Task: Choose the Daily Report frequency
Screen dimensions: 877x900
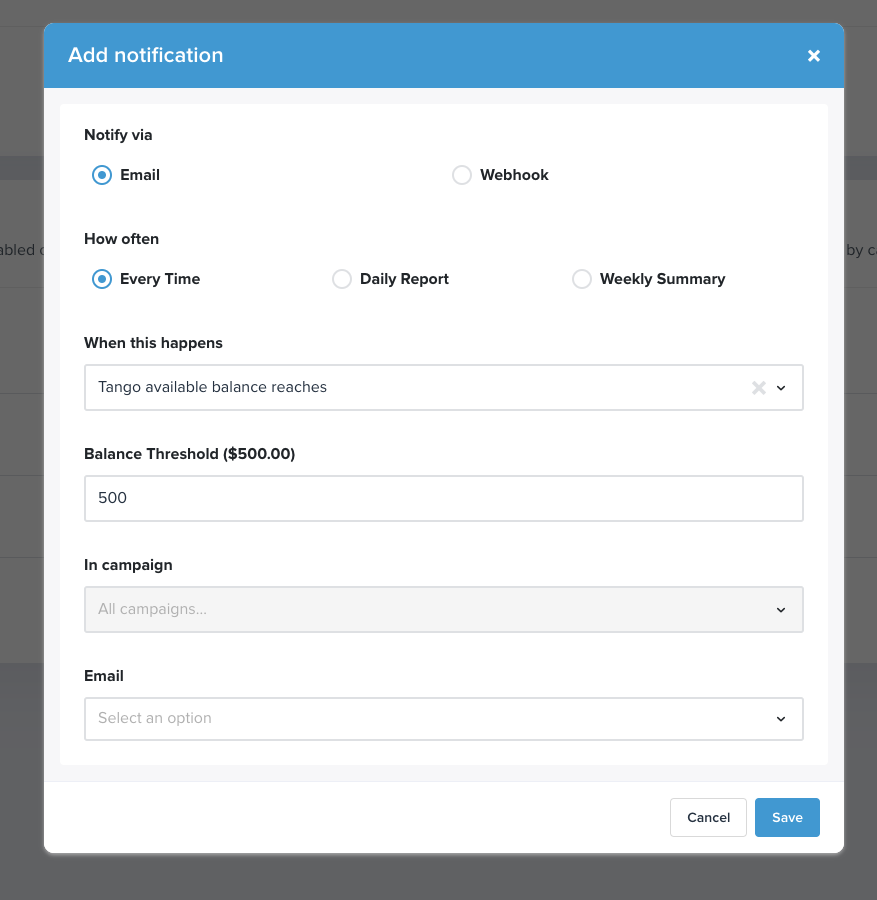Action: [x=342, y=279]
